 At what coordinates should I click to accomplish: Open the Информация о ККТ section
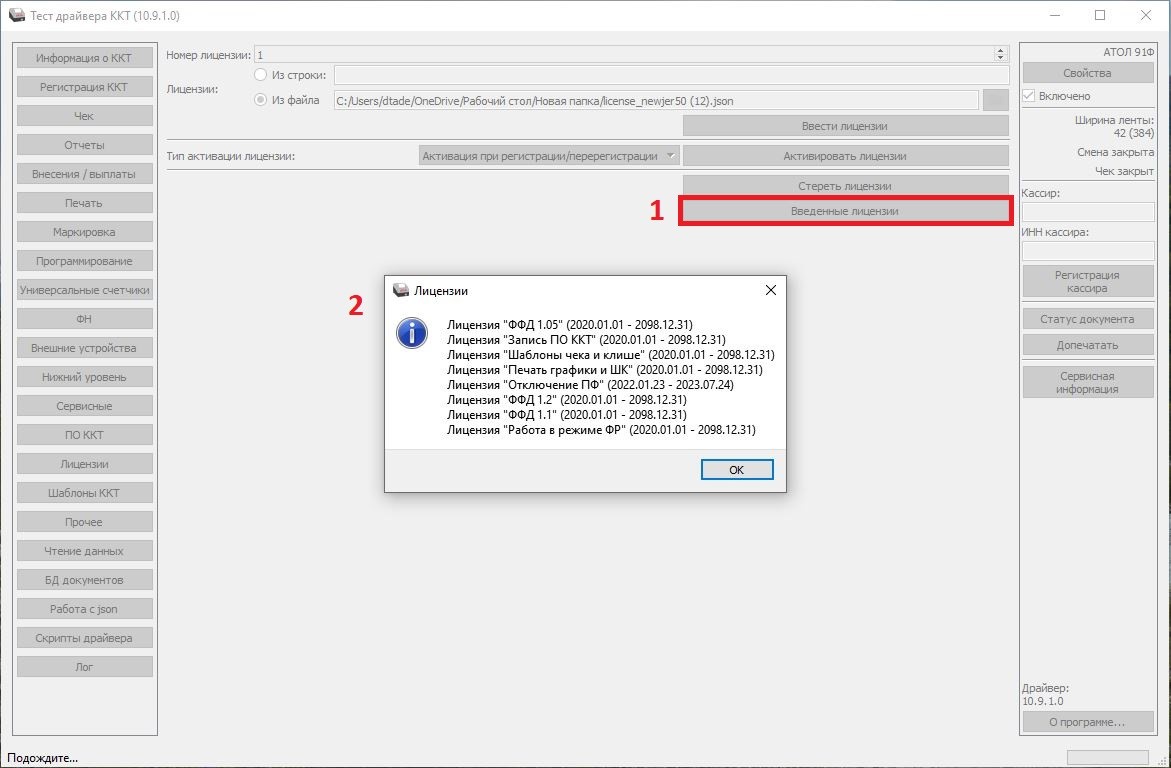click(x=85, y=58)
